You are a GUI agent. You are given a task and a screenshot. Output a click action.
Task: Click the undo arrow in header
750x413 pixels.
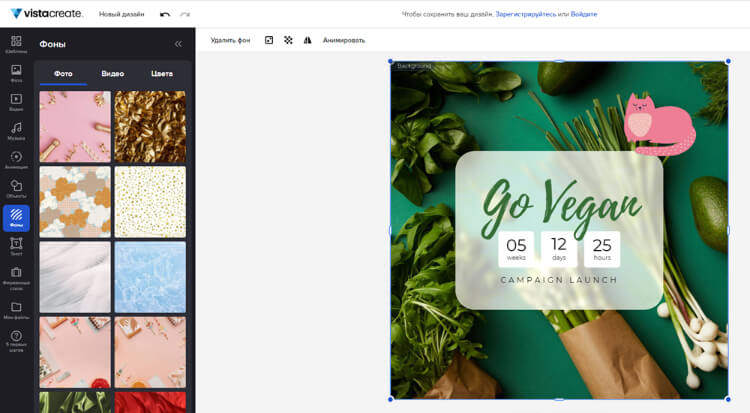(165, 14)
